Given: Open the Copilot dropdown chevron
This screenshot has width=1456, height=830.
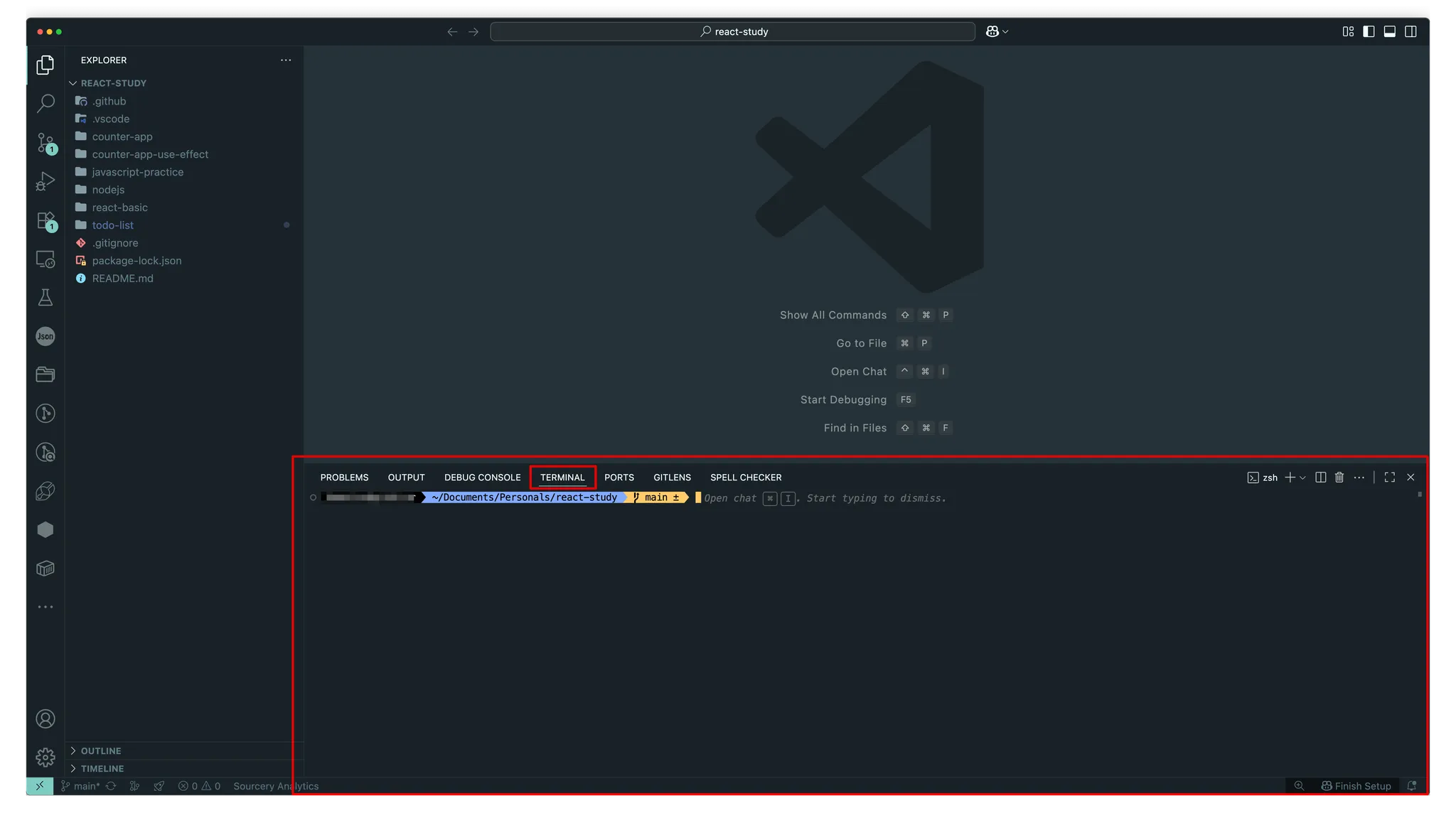Looking at the screenshot, I should [x=1005, y=31].
